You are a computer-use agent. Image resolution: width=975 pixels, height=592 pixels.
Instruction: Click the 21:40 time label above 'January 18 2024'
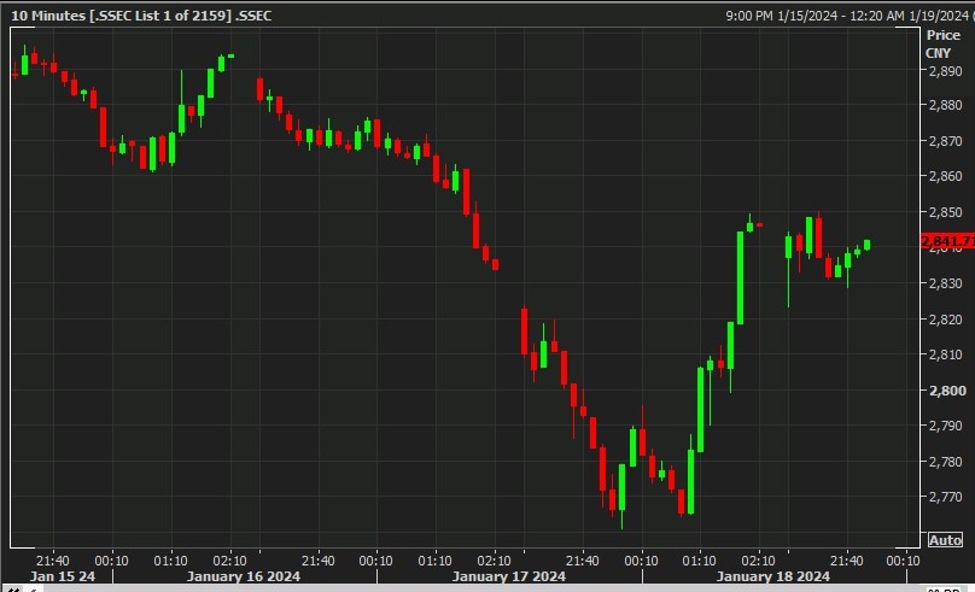[x=847, y=561]
